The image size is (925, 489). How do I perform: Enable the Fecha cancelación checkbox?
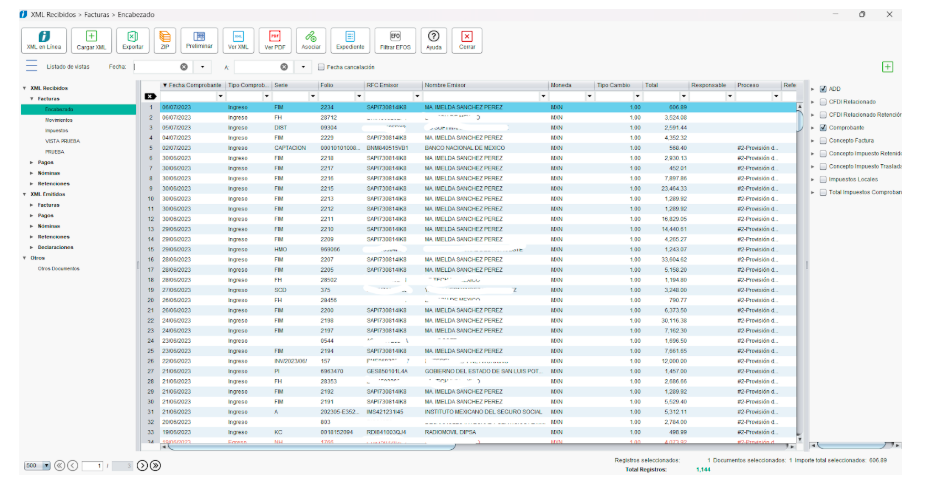pos(320,67)
